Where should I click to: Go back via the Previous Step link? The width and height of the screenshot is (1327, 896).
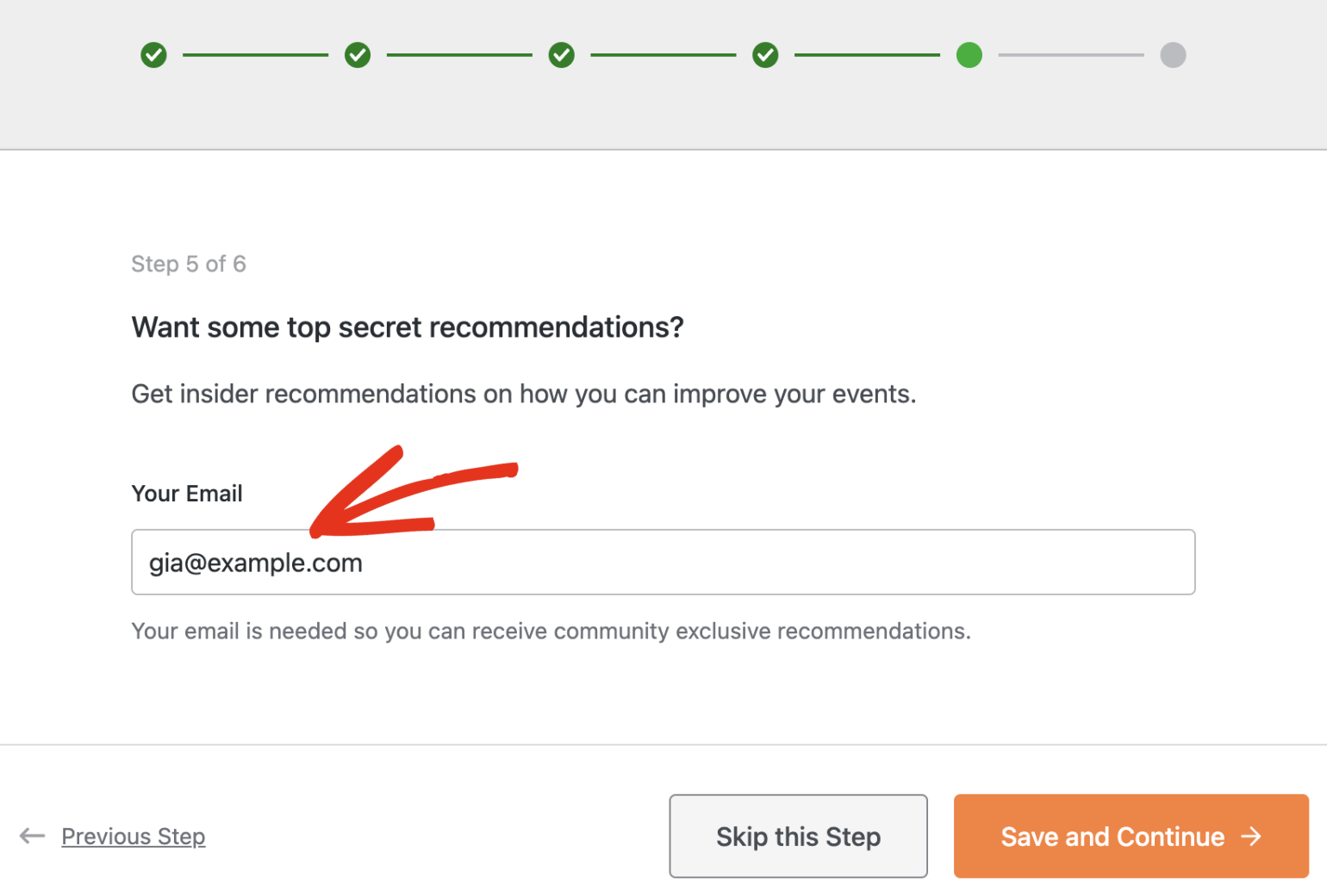[x=134, y=837]
